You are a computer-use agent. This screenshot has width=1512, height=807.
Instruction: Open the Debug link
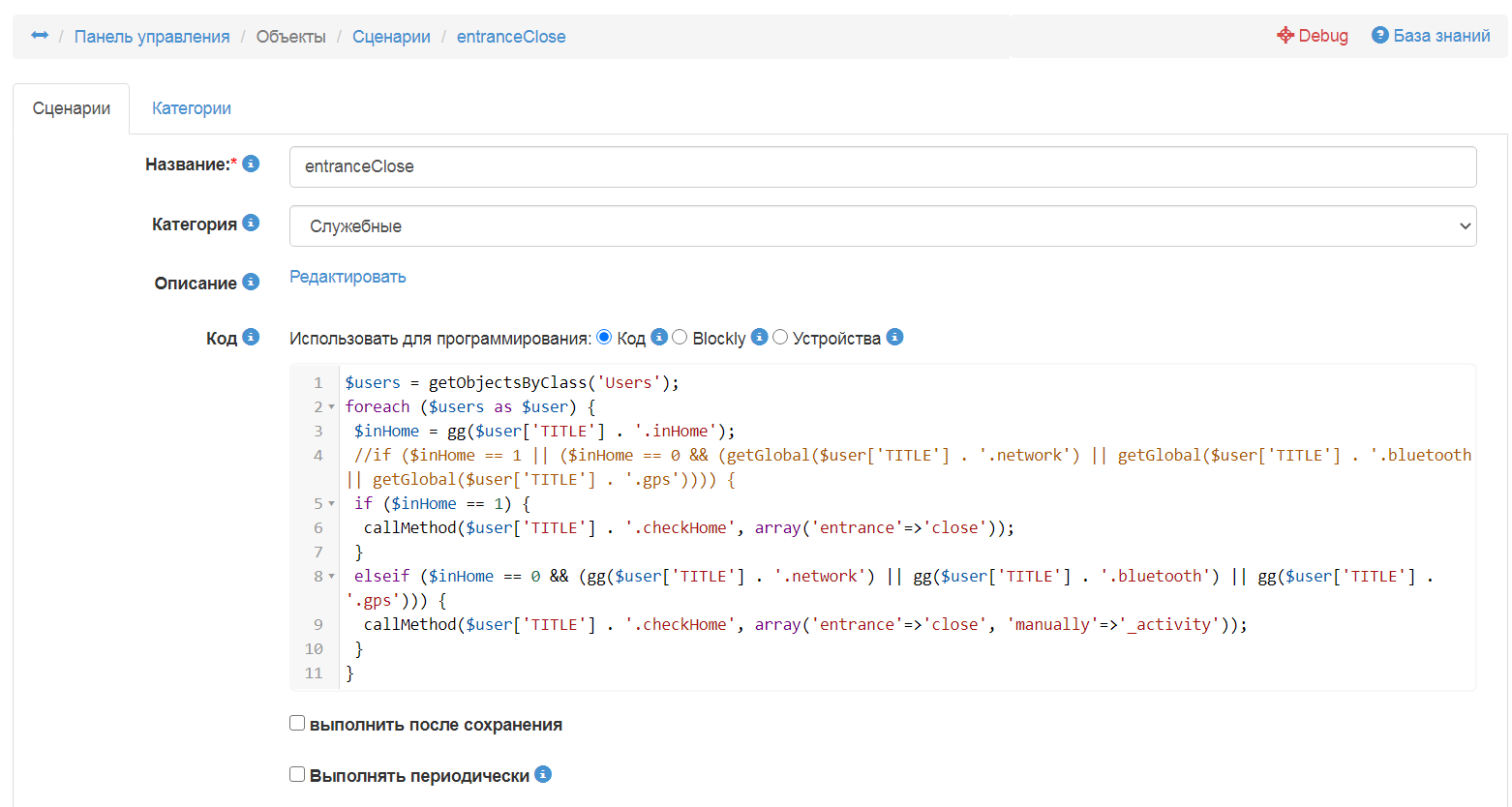click(1313, 36)
